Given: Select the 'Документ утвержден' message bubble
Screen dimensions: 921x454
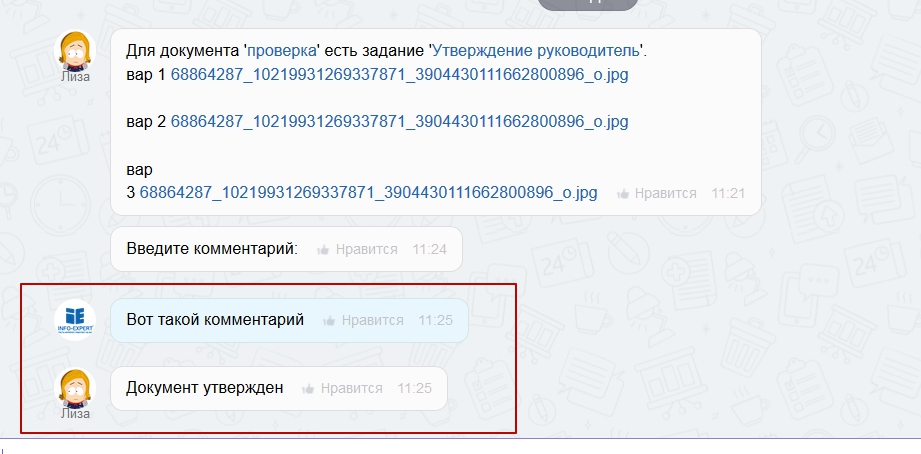Looking at the screenshot, I should click(279, 389).
